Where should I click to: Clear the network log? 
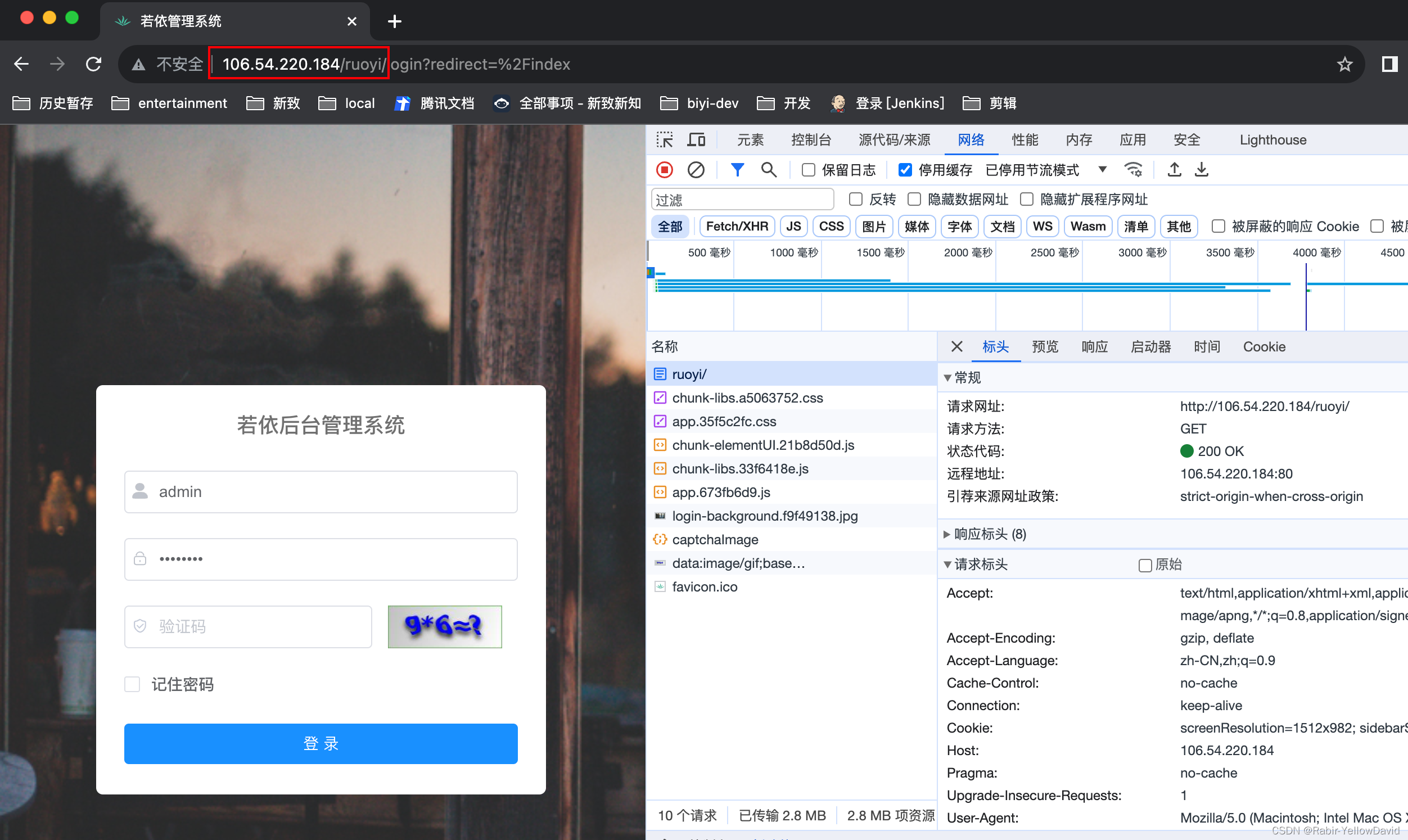[x=696, y=170]
